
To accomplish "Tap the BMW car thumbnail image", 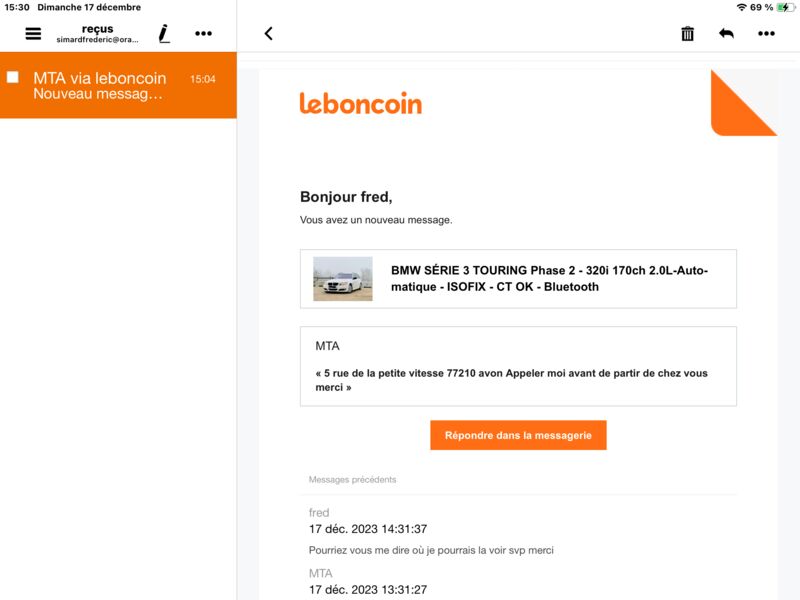I will [343, 279].
